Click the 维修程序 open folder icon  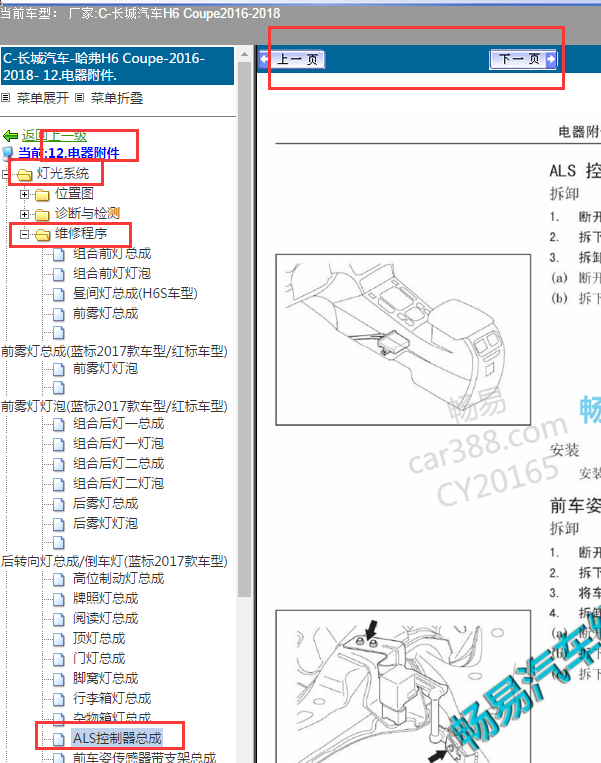point(42,235)
